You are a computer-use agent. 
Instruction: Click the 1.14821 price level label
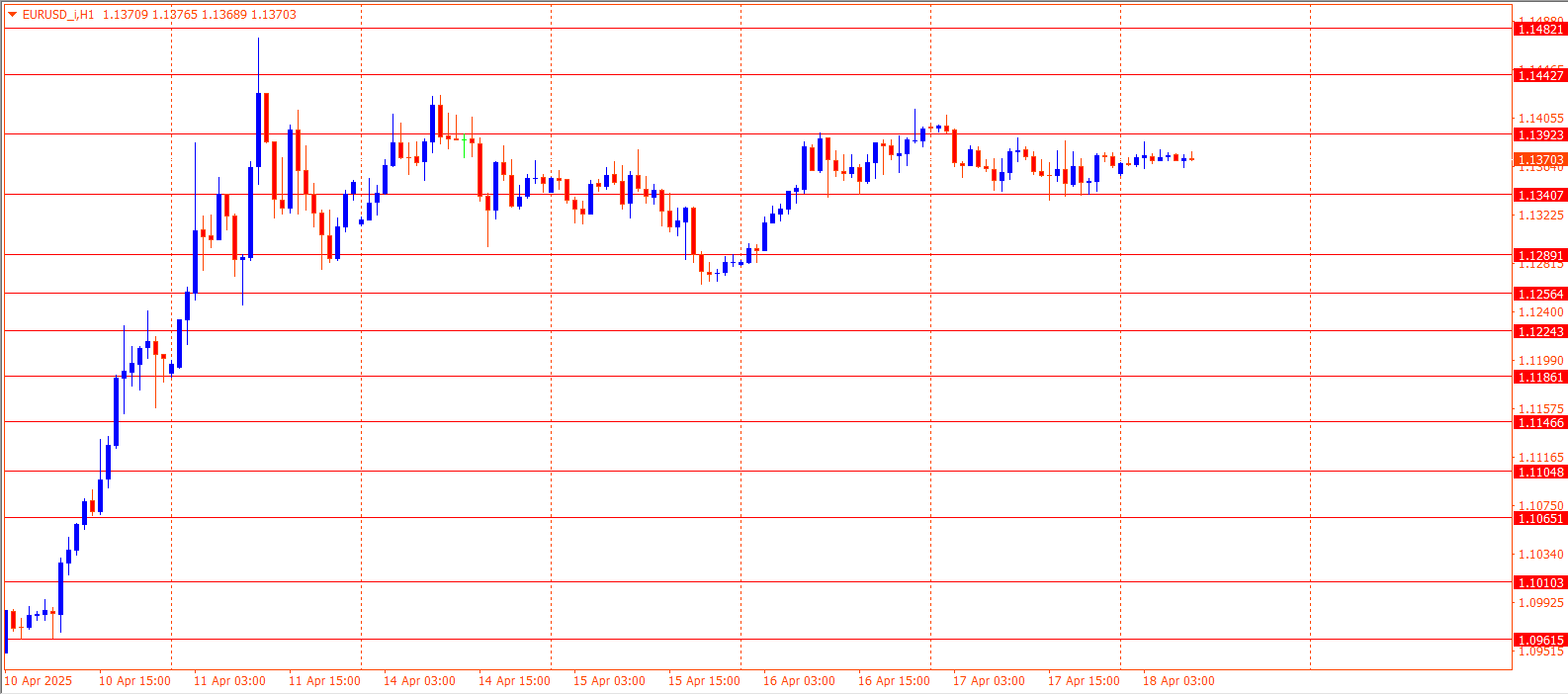tap(1540, 30)
